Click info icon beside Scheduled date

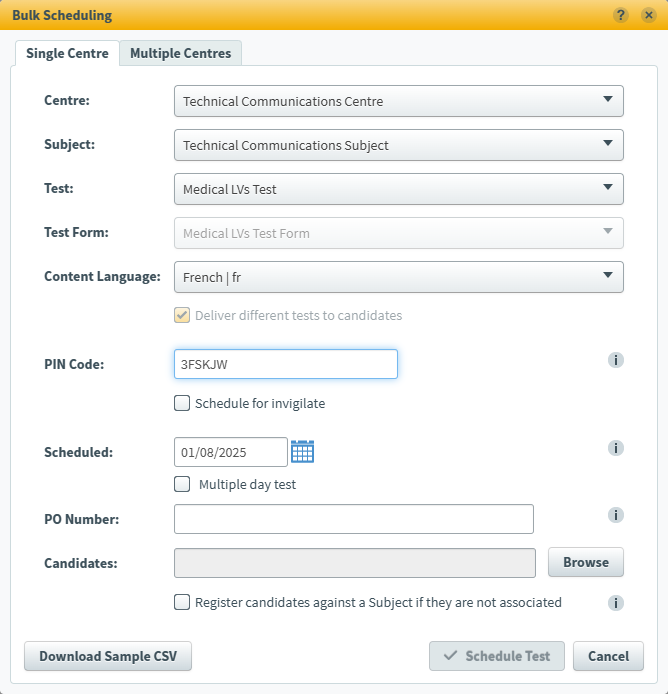(x=616, y=448)
